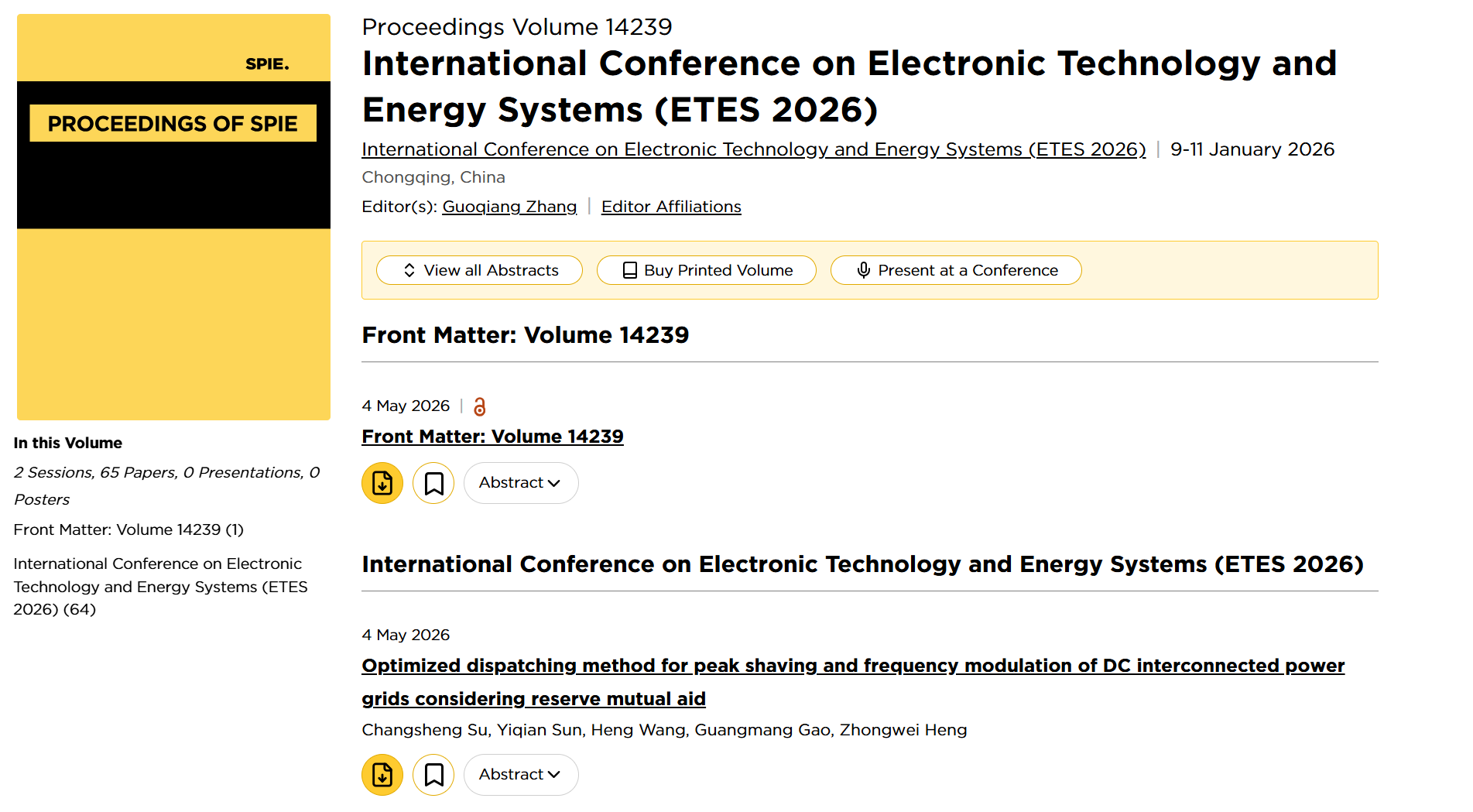
Task: Bookmark the Optimized dispatching method paper
Action: pyautogui.click(x=433, y=775)
